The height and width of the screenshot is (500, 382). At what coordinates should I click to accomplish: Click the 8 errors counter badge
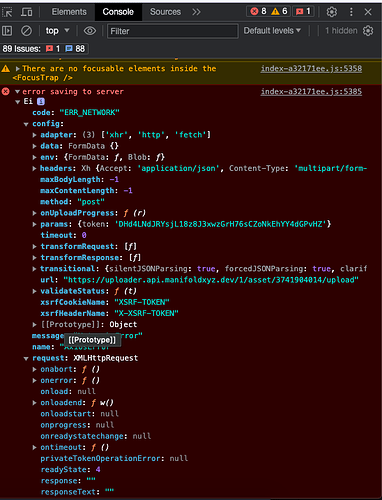259,11
